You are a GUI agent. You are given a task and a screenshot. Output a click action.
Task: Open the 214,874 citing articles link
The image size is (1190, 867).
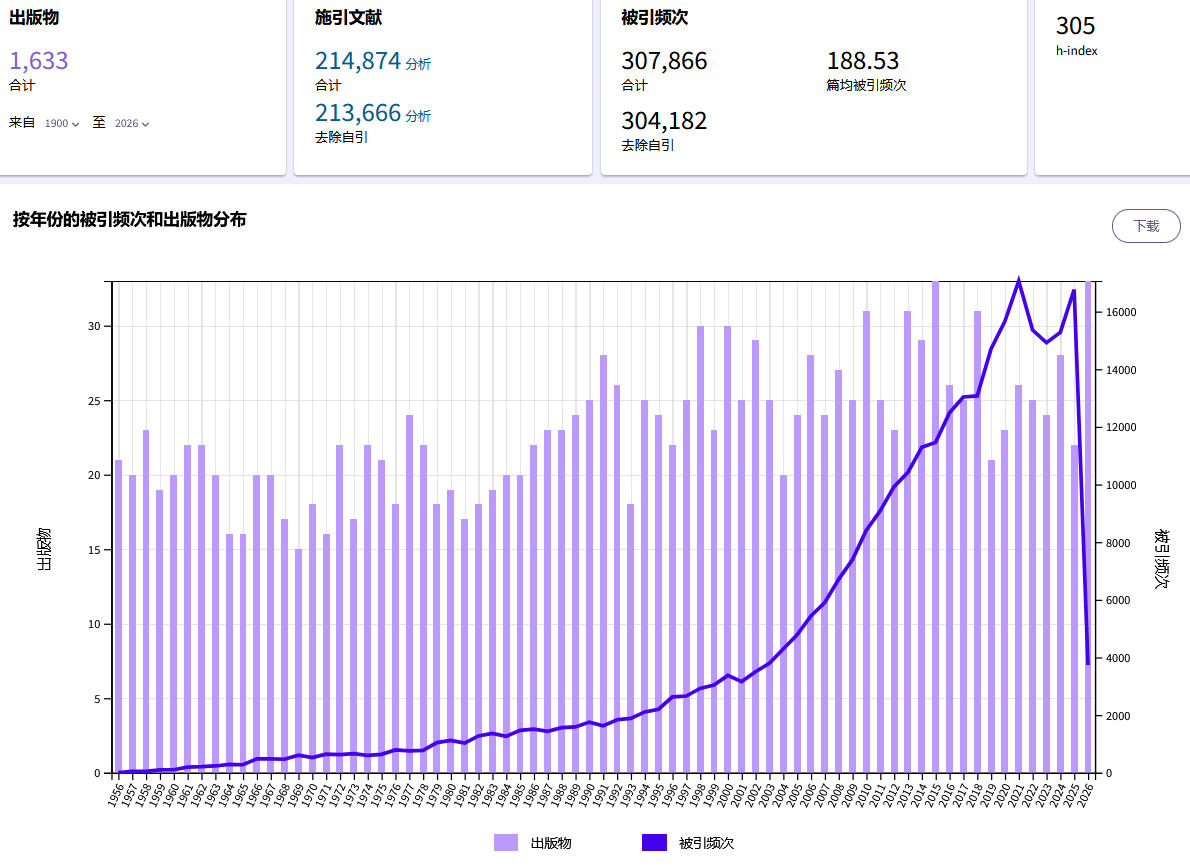point(358,61)
